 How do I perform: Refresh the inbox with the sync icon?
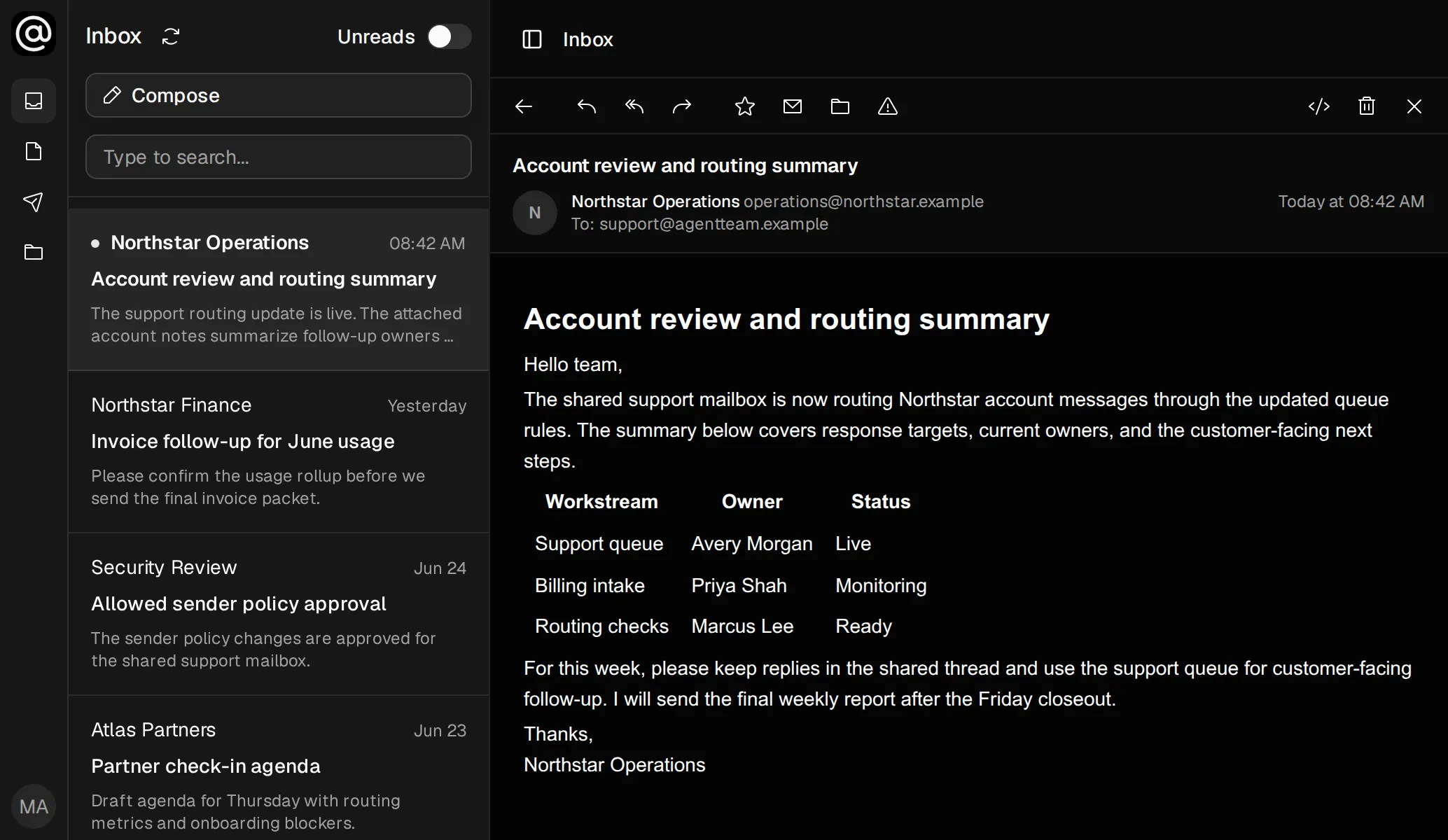pyautogui.click(x=171, y=36)
